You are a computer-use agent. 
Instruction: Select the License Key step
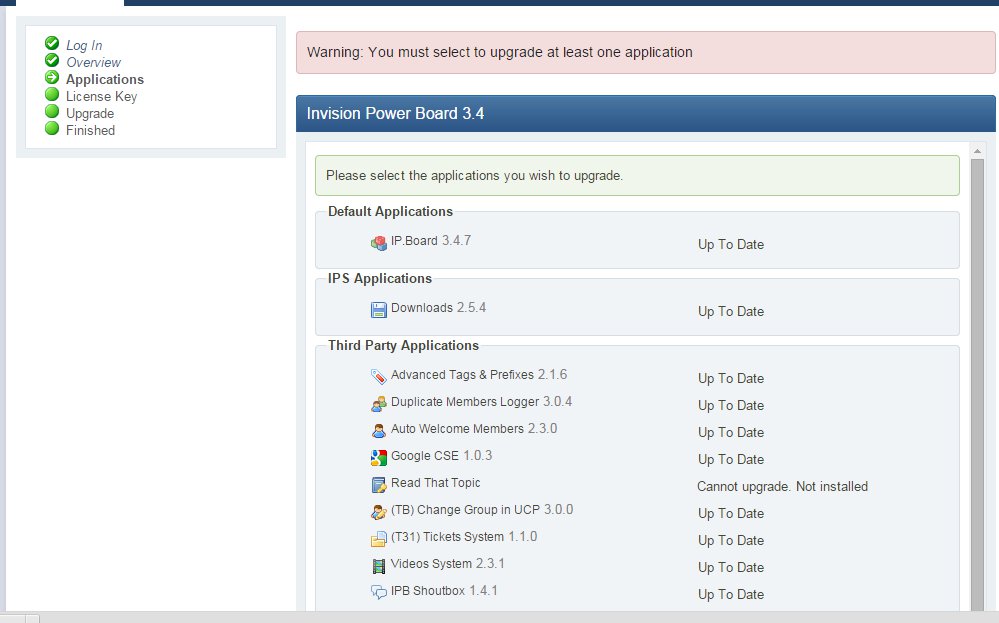101,96
